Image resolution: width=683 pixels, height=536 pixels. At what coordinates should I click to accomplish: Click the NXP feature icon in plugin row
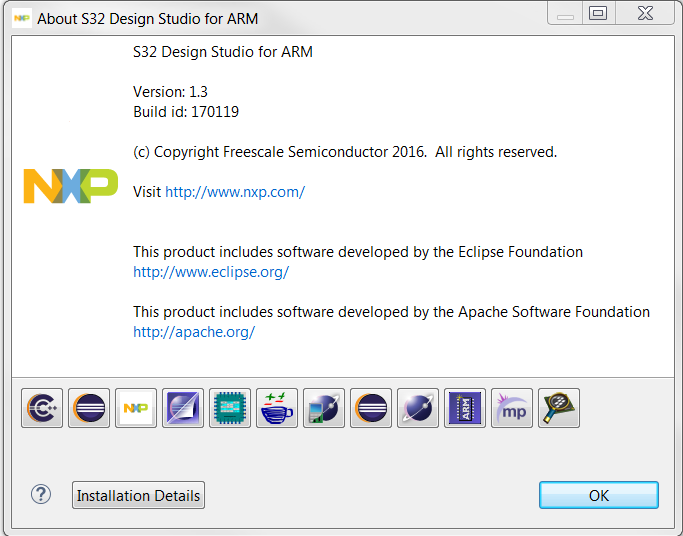(x=136, y=408)
